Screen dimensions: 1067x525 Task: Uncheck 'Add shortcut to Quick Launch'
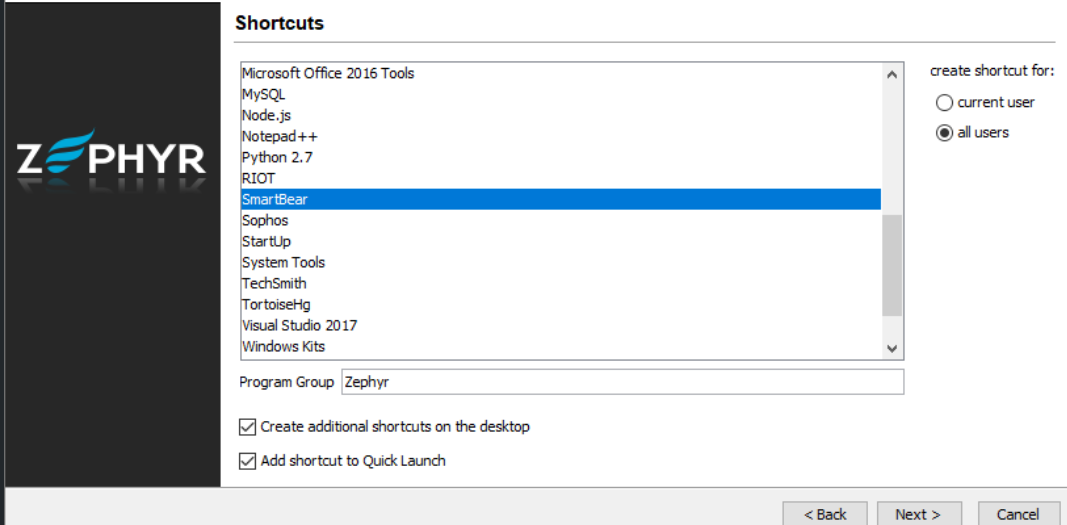point(248,461)
